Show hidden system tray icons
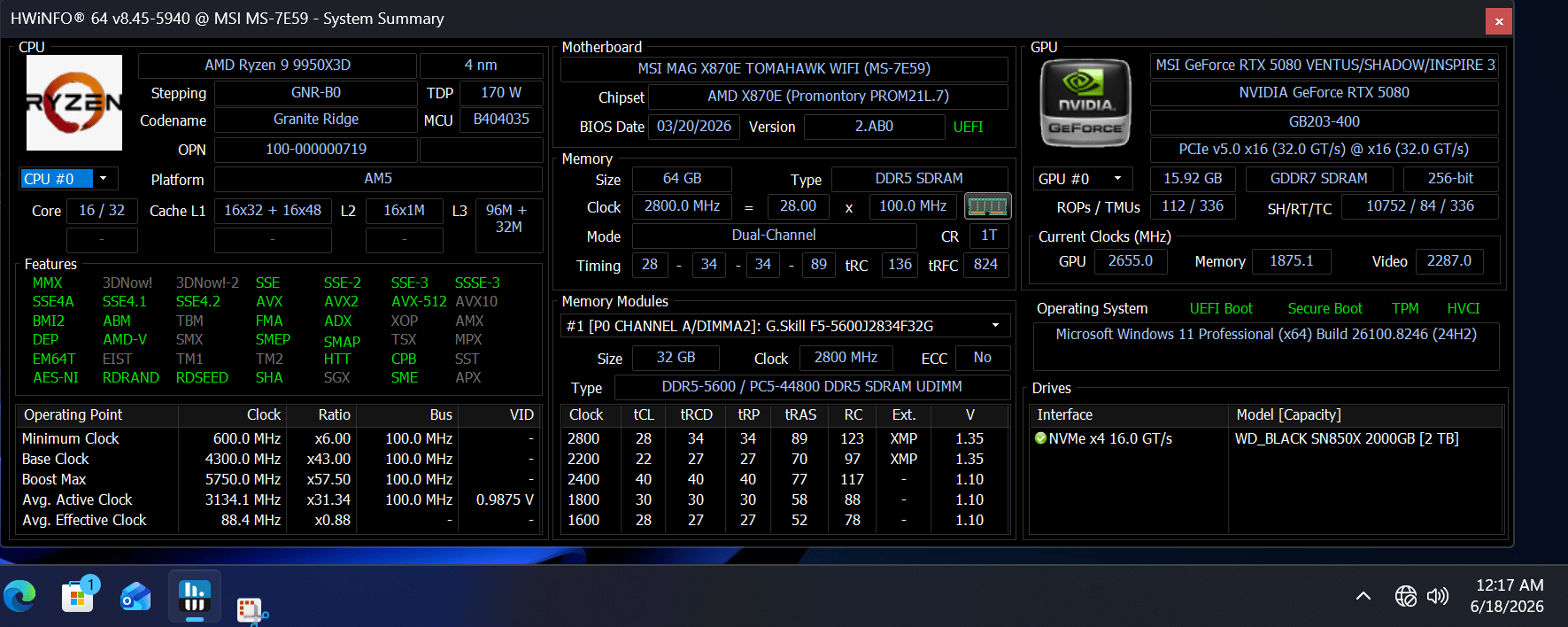 point(1363,596)
